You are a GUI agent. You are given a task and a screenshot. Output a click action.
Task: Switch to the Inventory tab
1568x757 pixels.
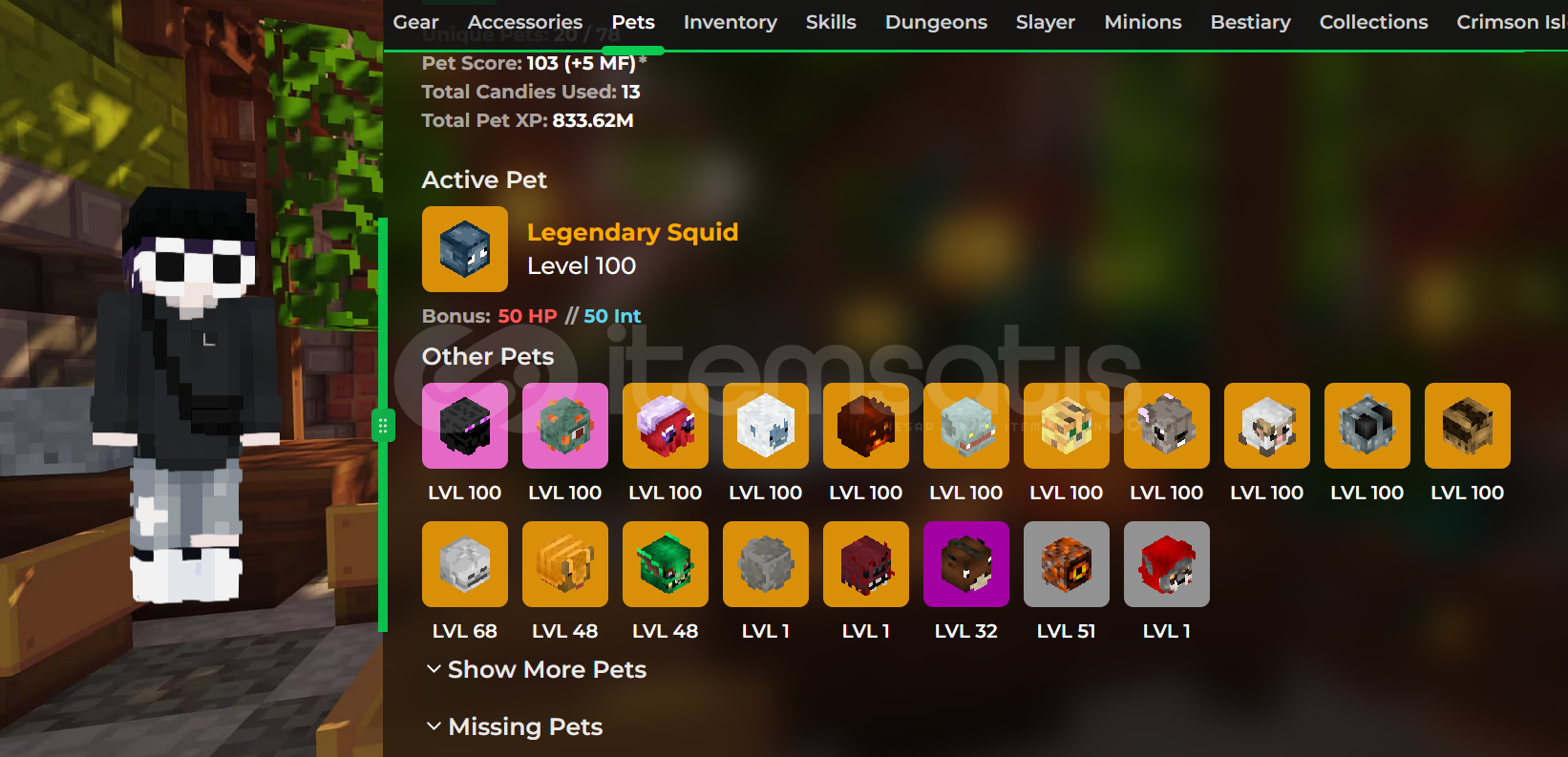click(731, 22)
